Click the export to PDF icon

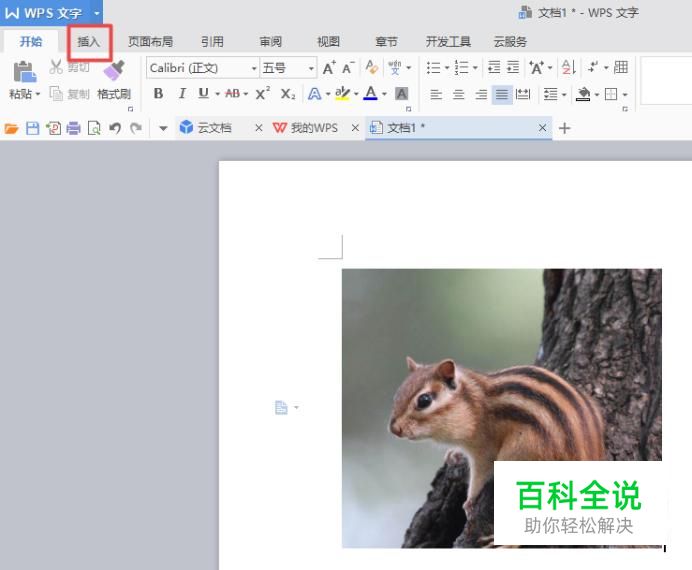pos(53,128)
